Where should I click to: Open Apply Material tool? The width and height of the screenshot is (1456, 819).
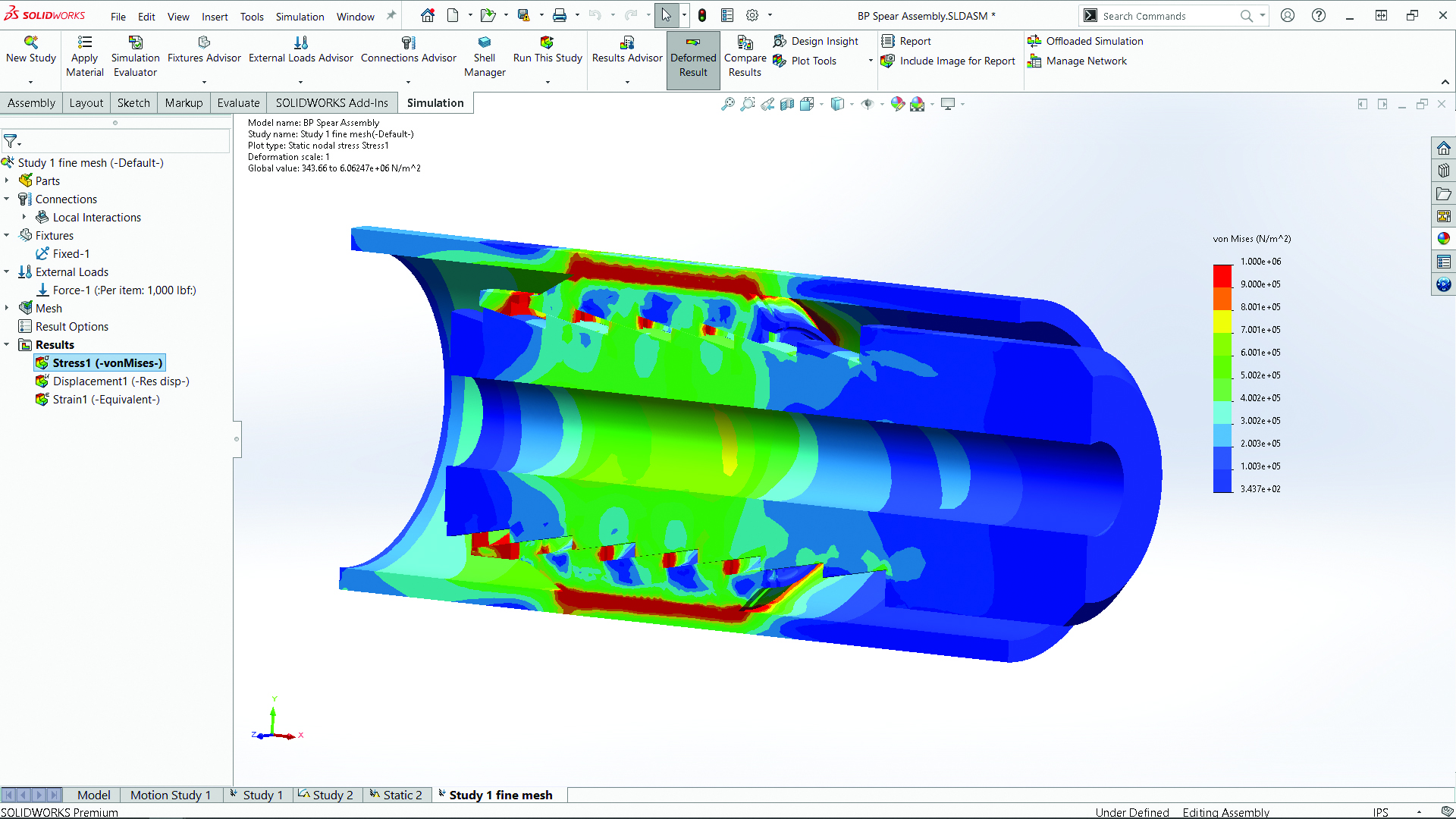[x=85, y=57]
